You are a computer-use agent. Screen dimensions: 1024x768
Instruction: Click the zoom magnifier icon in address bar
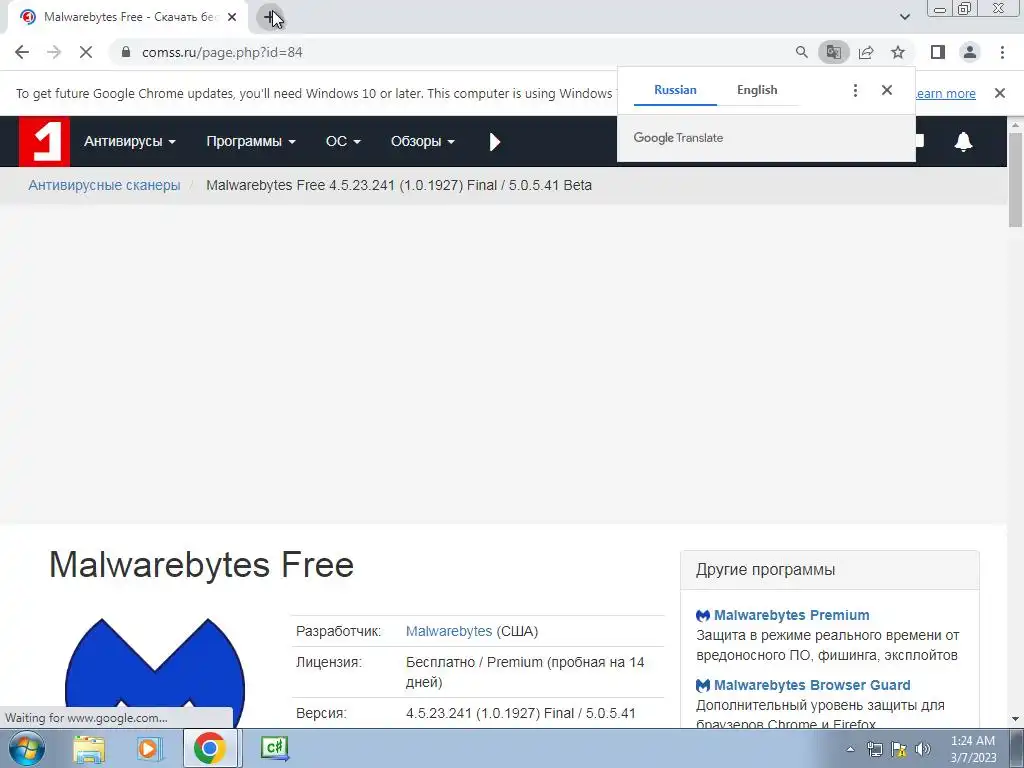[801, 52]
